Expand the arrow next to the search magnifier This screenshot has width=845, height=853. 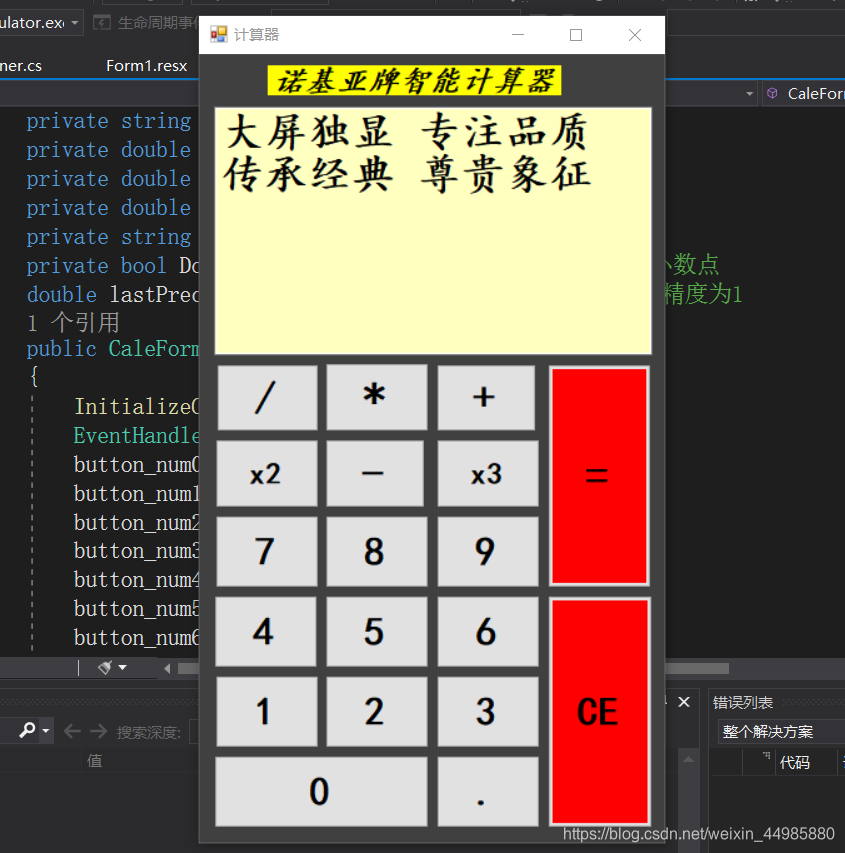coord(43,730)
